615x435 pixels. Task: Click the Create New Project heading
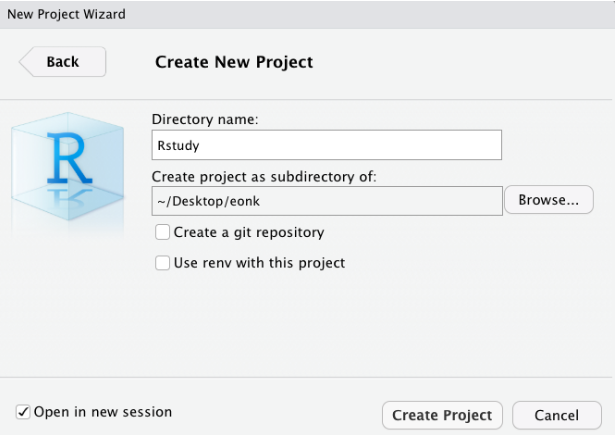[234, 62]
